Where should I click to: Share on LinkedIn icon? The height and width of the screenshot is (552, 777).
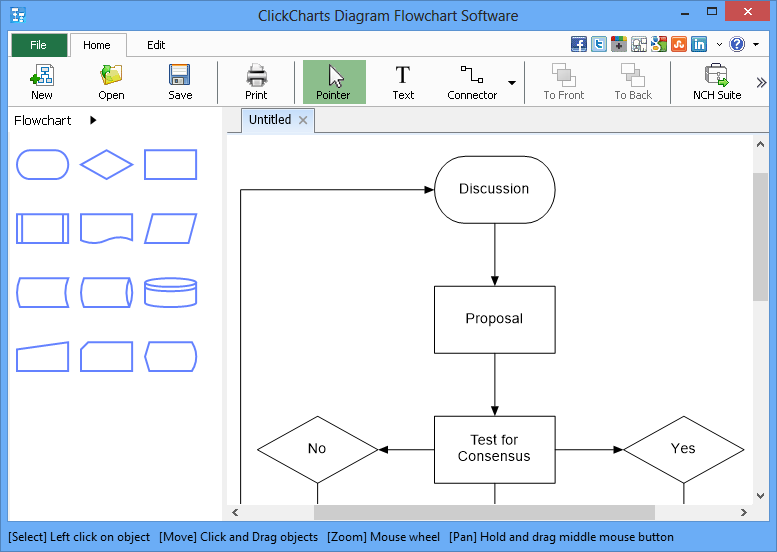[x=699, y=44]
